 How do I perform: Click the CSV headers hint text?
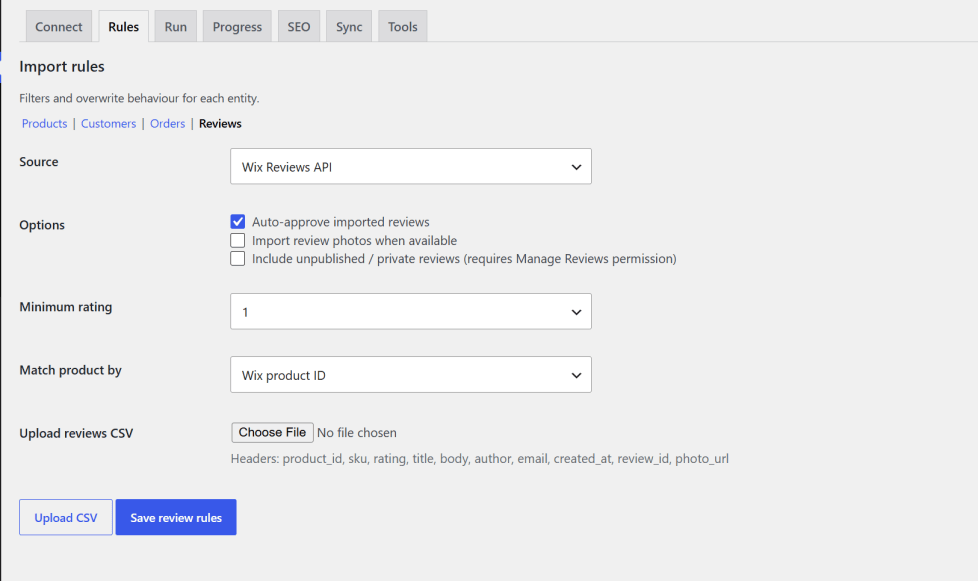(x=480, y=459)
